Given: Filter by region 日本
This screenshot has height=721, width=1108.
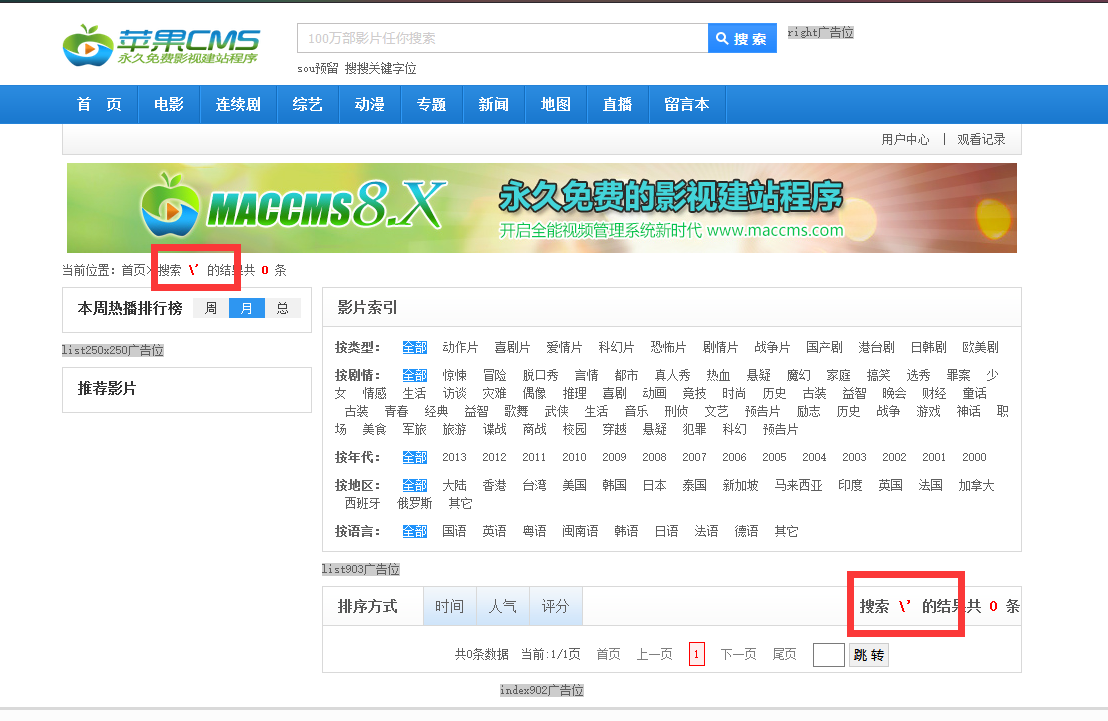Looking at the screenshot, I should 654,486.
